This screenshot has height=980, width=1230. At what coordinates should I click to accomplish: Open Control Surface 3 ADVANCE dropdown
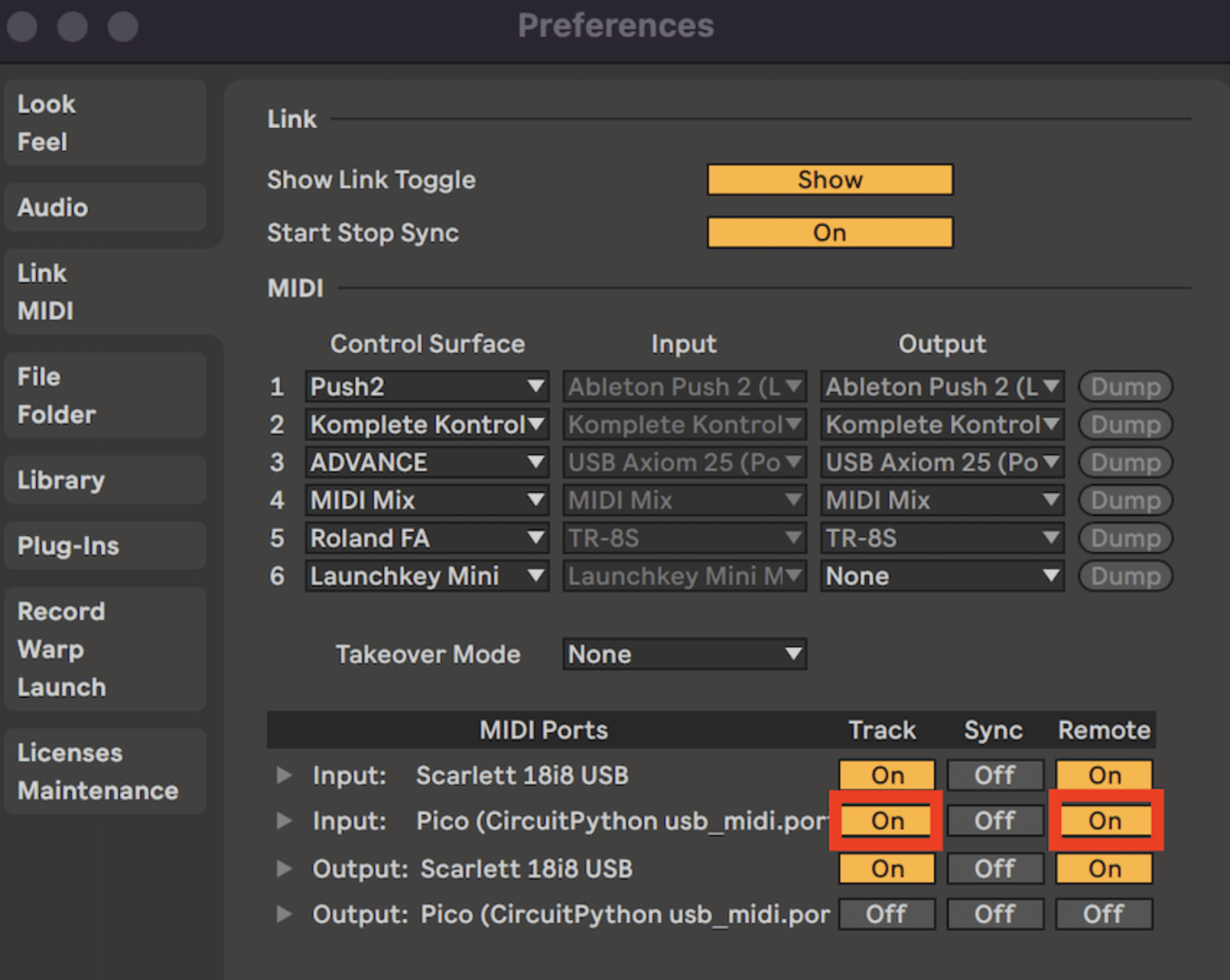(427, 463)
